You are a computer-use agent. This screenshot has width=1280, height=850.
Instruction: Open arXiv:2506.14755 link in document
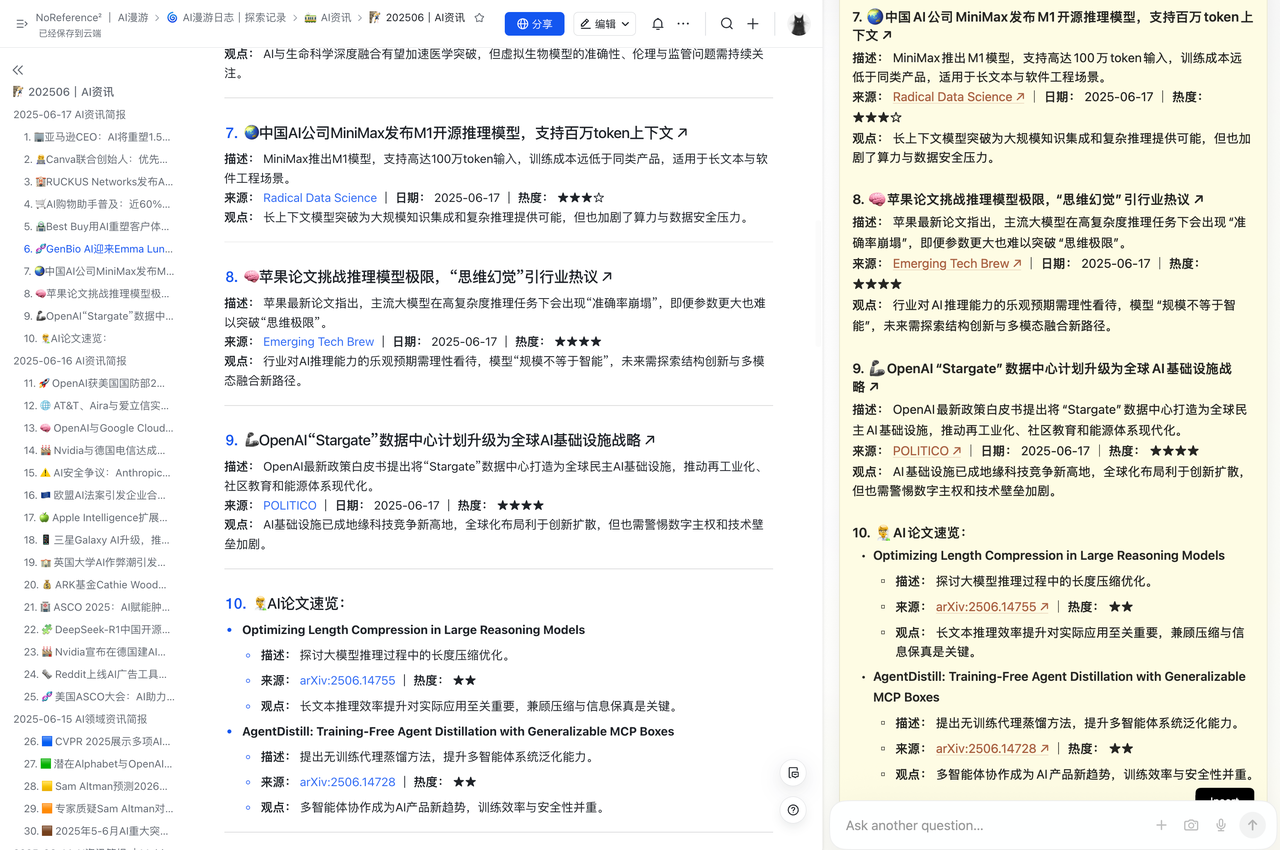(348, 681)
